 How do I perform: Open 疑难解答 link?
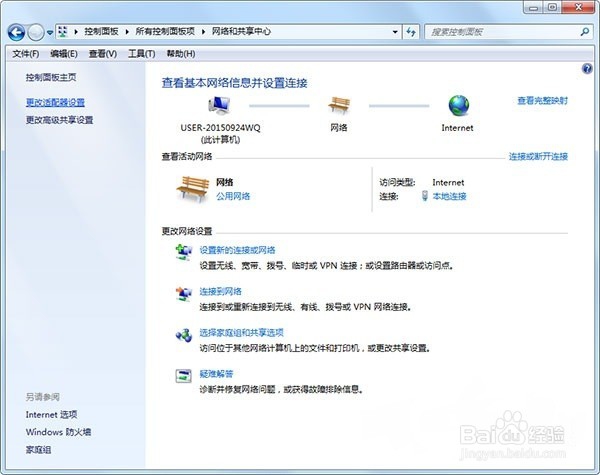pos(216,374)
